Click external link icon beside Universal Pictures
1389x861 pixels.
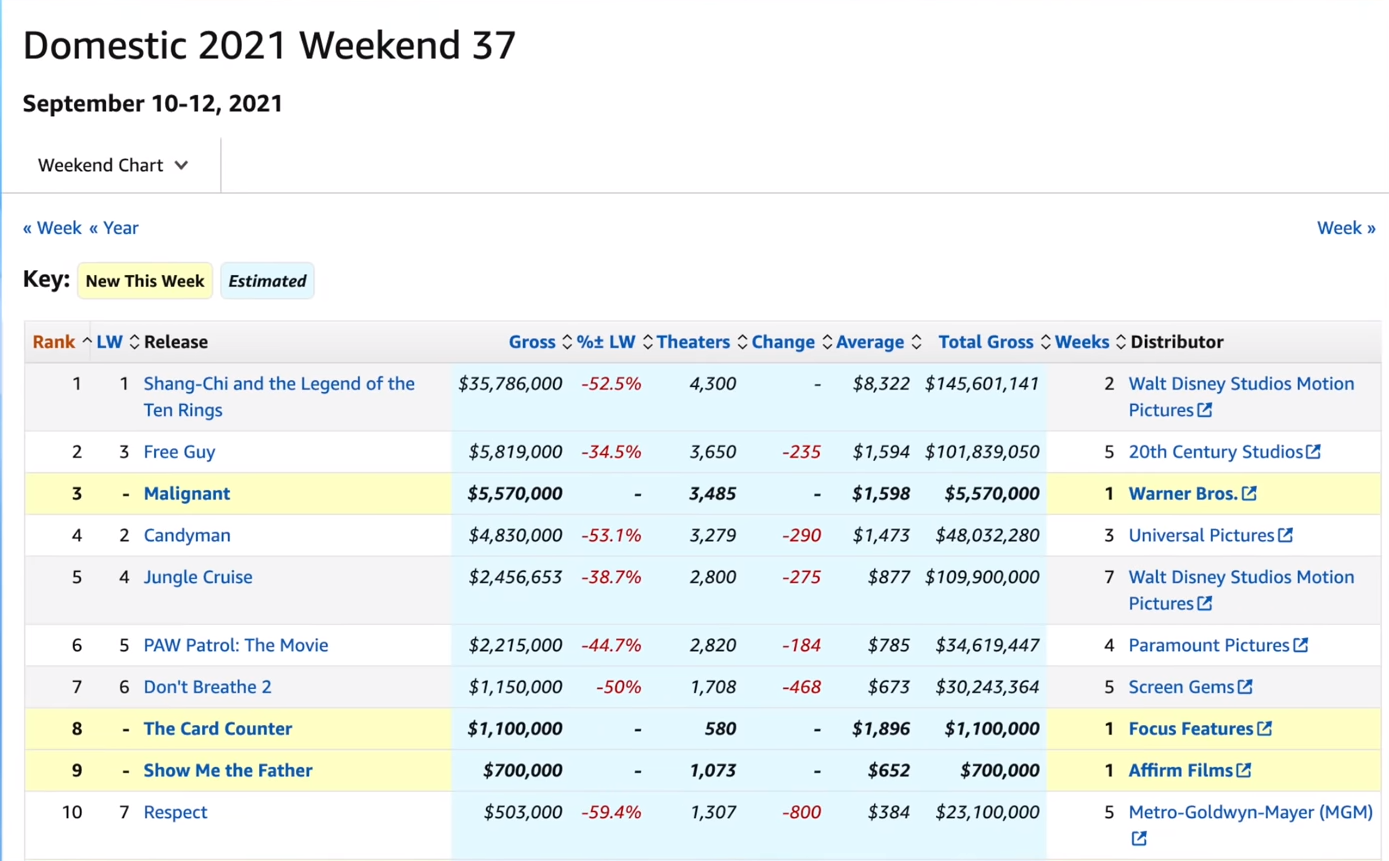tap(1285, 536)
